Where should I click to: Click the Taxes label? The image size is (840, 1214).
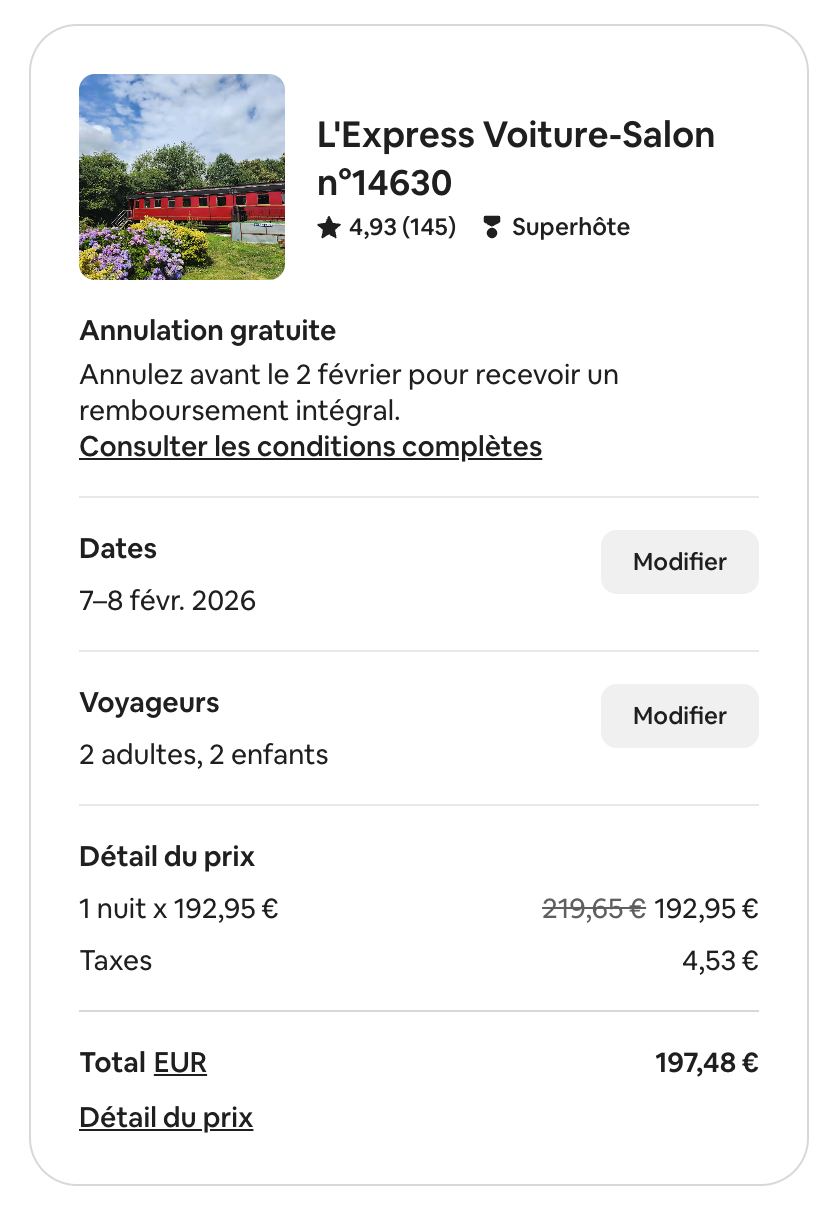coord(116,961)
